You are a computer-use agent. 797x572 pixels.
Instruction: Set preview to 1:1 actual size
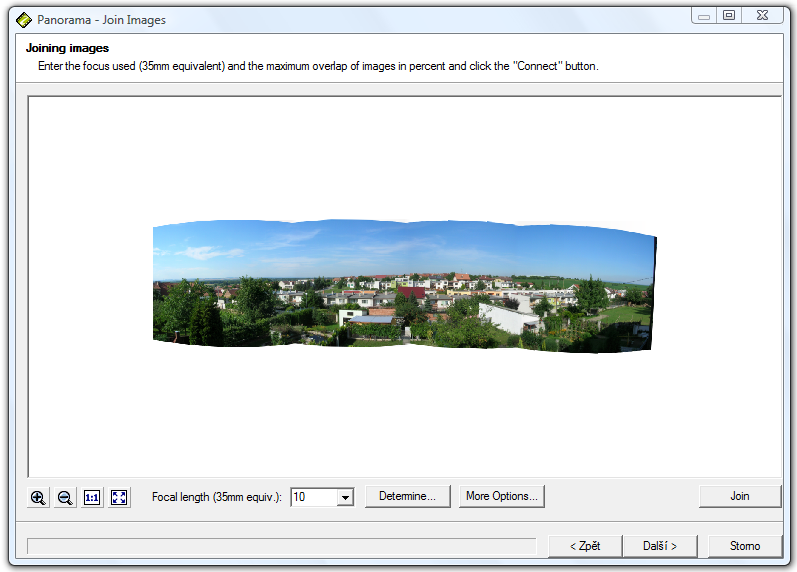92,497
